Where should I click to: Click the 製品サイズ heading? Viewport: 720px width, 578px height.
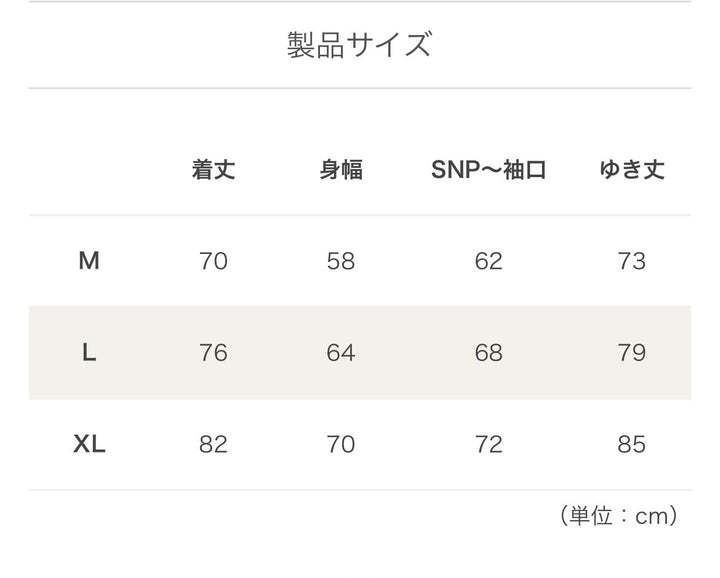tap(359, 46)
